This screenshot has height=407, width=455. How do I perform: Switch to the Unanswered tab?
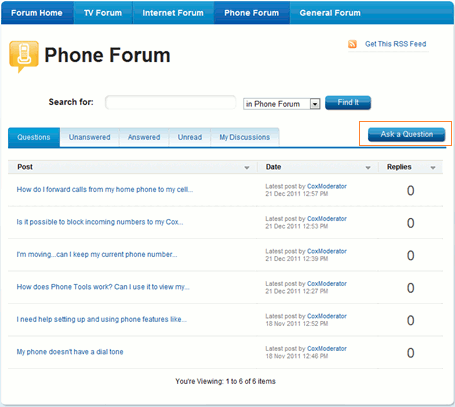point(89,137)
